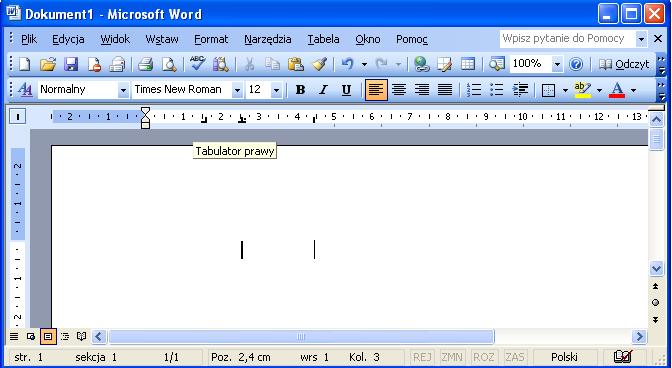Select the Format Painter brush icon
This screenshot has height=368, width=672.
coord(319,64)
